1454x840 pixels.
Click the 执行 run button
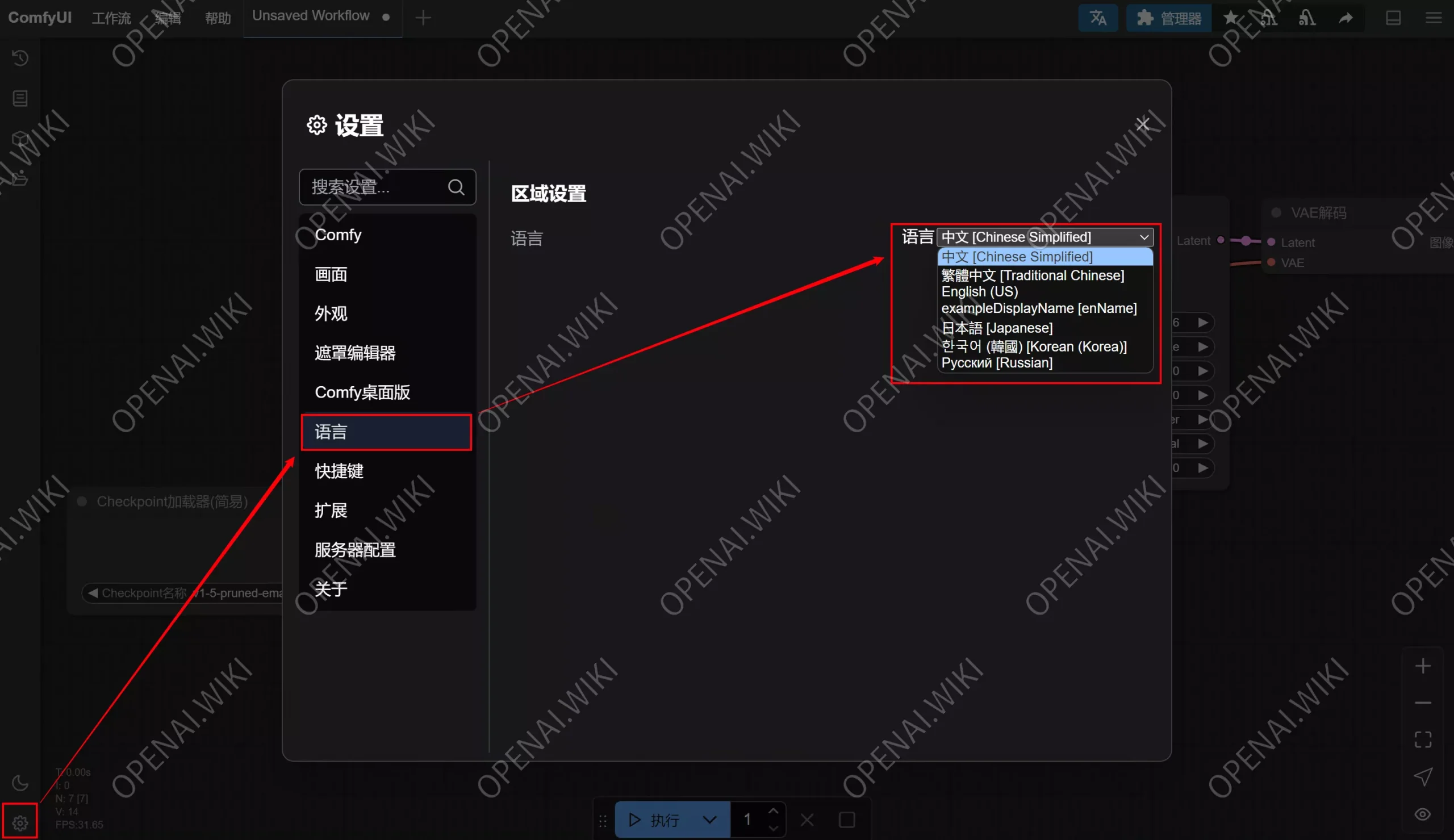[654, 820]
